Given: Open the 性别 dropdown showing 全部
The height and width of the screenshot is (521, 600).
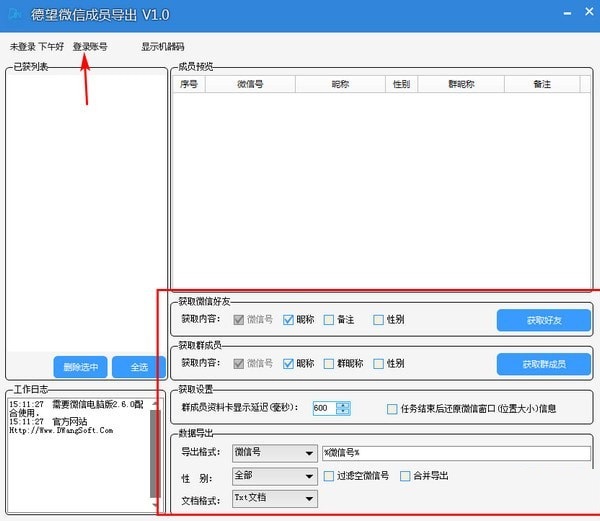Looking at the screenshot, I should [309, 476].
